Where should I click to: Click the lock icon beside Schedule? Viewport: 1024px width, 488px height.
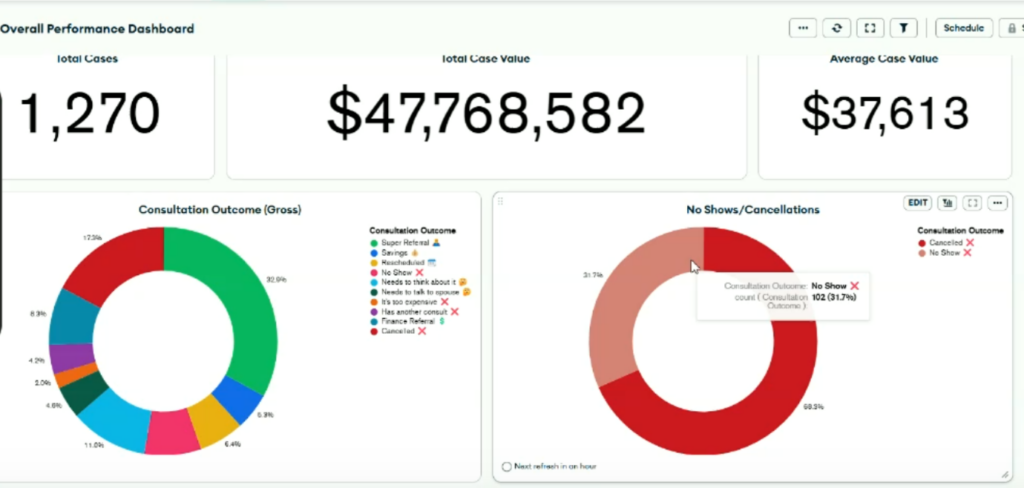[1012, 28]
